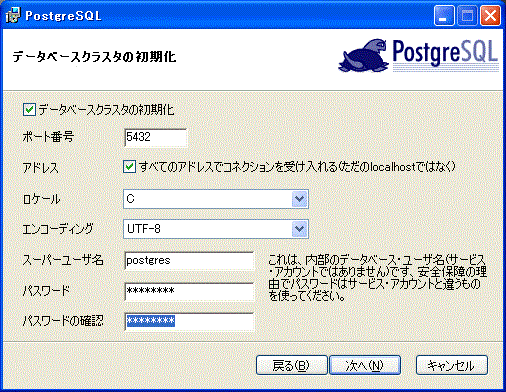Click the キャンセル button
Image resolution: width=506 pixels, height=392 pixels.
452,365
